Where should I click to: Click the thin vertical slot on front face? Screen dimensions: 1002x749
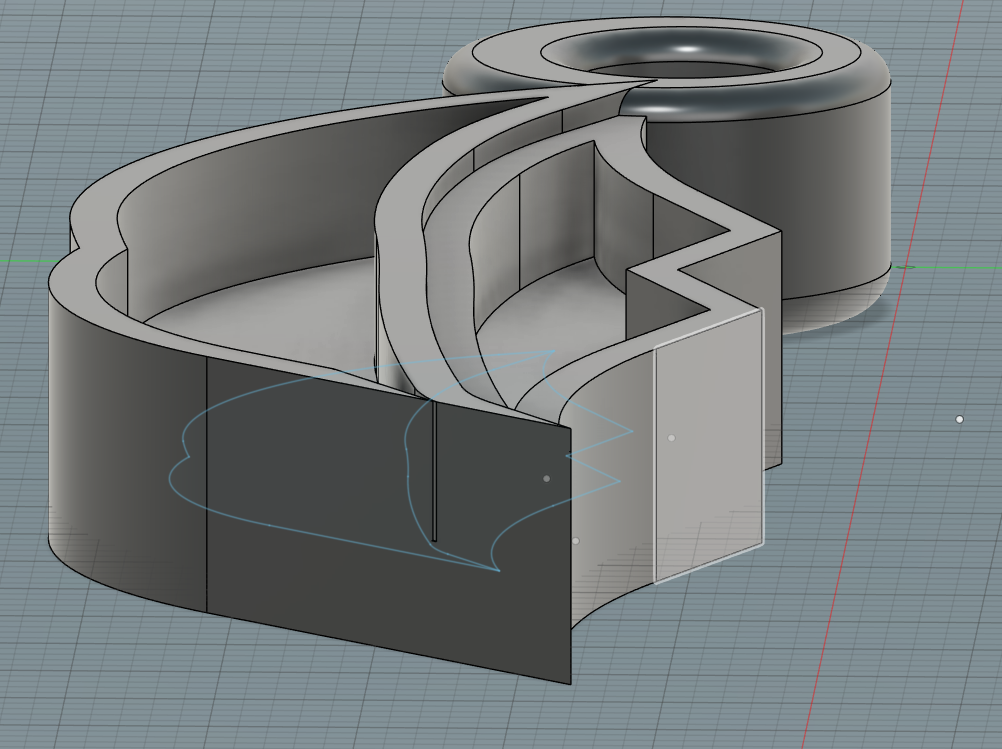pos(434,470)
